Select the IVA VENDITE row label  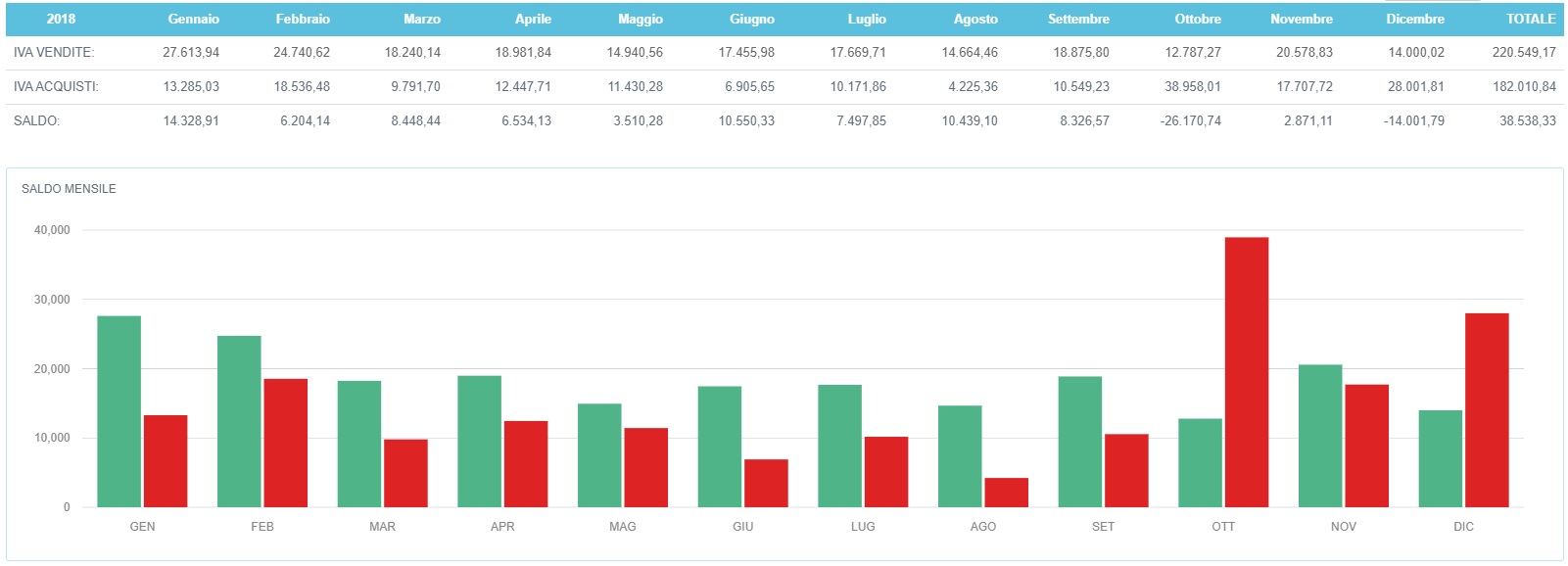pyautogui.click(x=54, y=52)
